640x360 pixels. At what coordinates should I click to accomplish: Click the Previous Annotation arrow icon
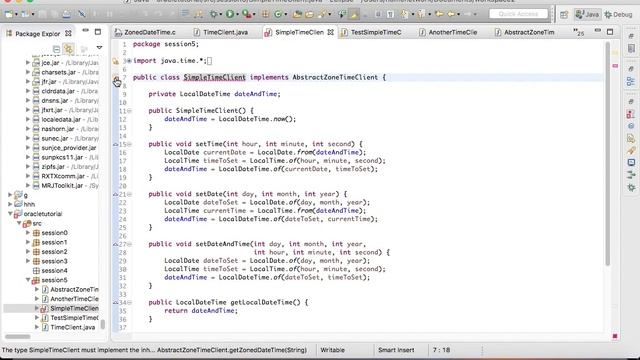click(x=420, y=14)
